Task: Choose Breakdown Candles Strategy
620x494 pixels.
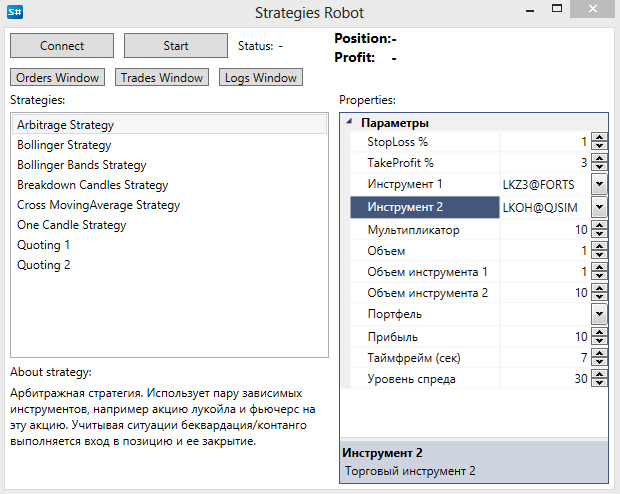Action: tap(93, 185)
